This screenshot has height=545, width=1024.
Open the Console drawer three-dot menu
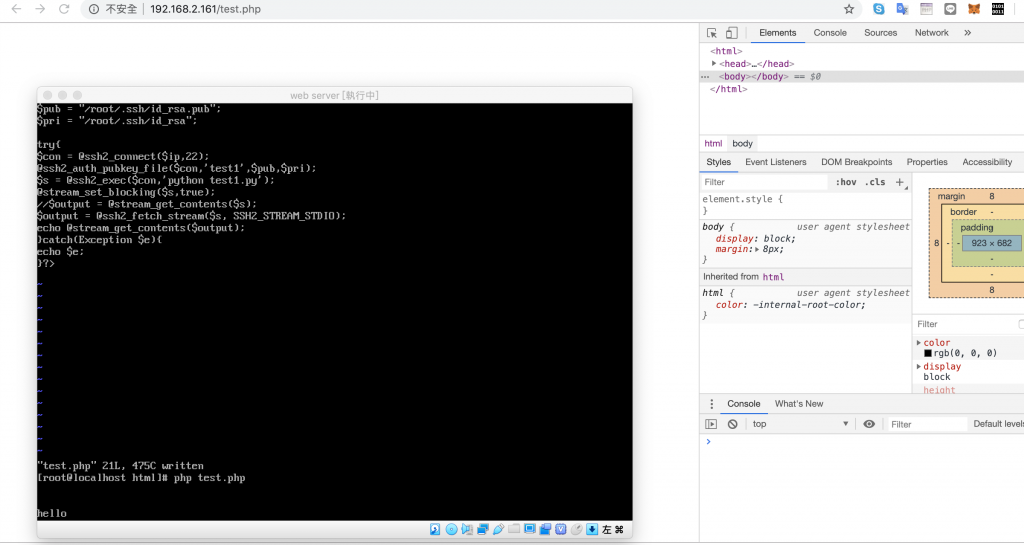tap(712, 404)
